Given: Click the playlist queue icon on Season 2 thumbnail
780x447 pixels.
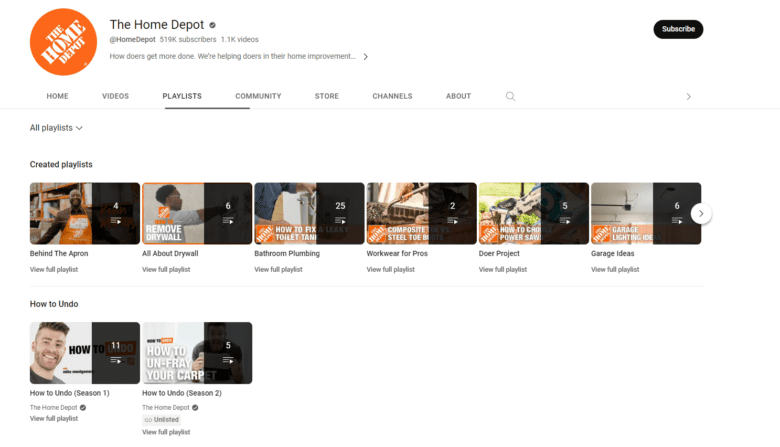Looking at the screenshot, I should pos(228,360).
